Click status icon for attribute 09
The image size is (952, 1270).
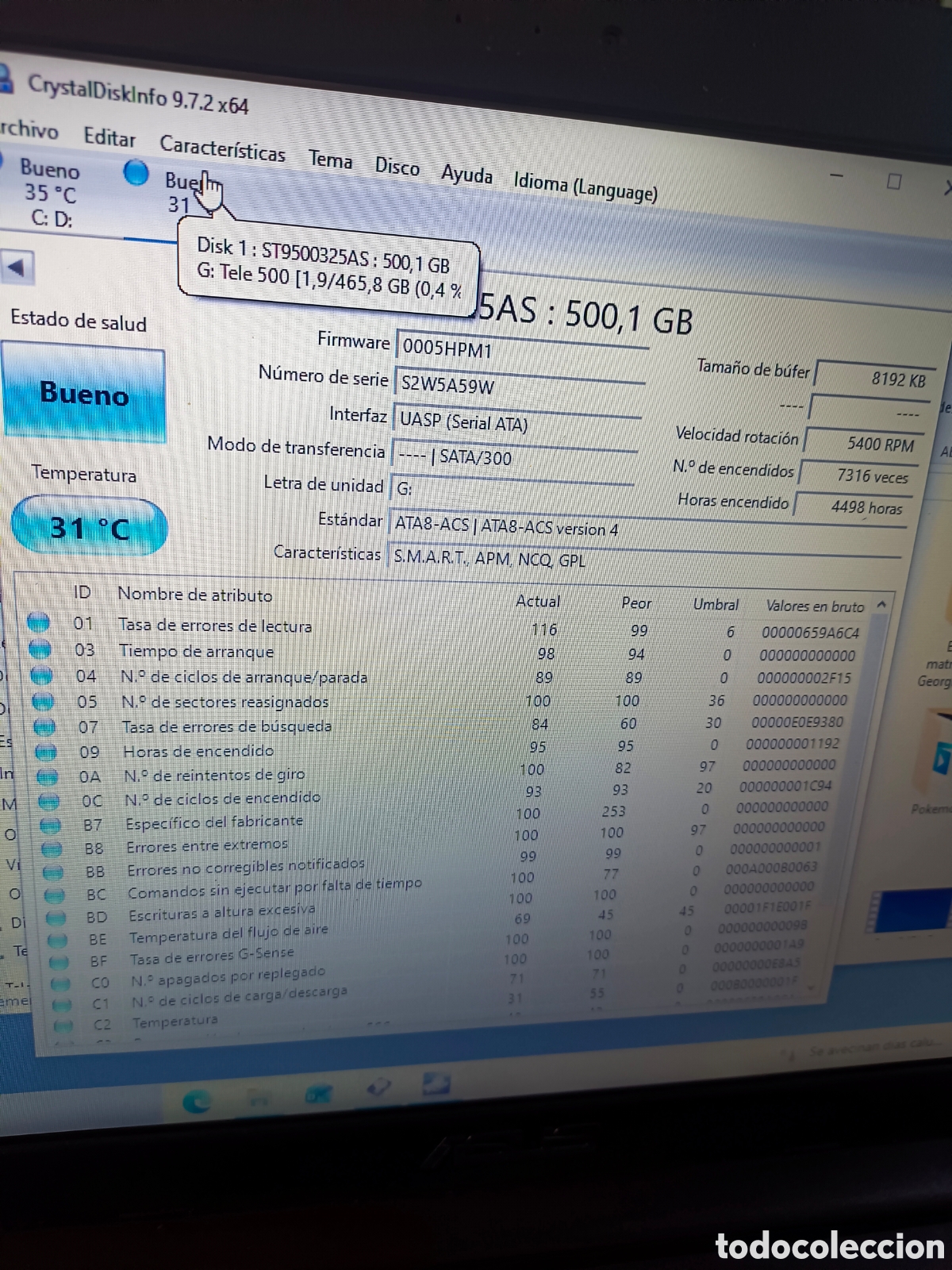point(47,751)
